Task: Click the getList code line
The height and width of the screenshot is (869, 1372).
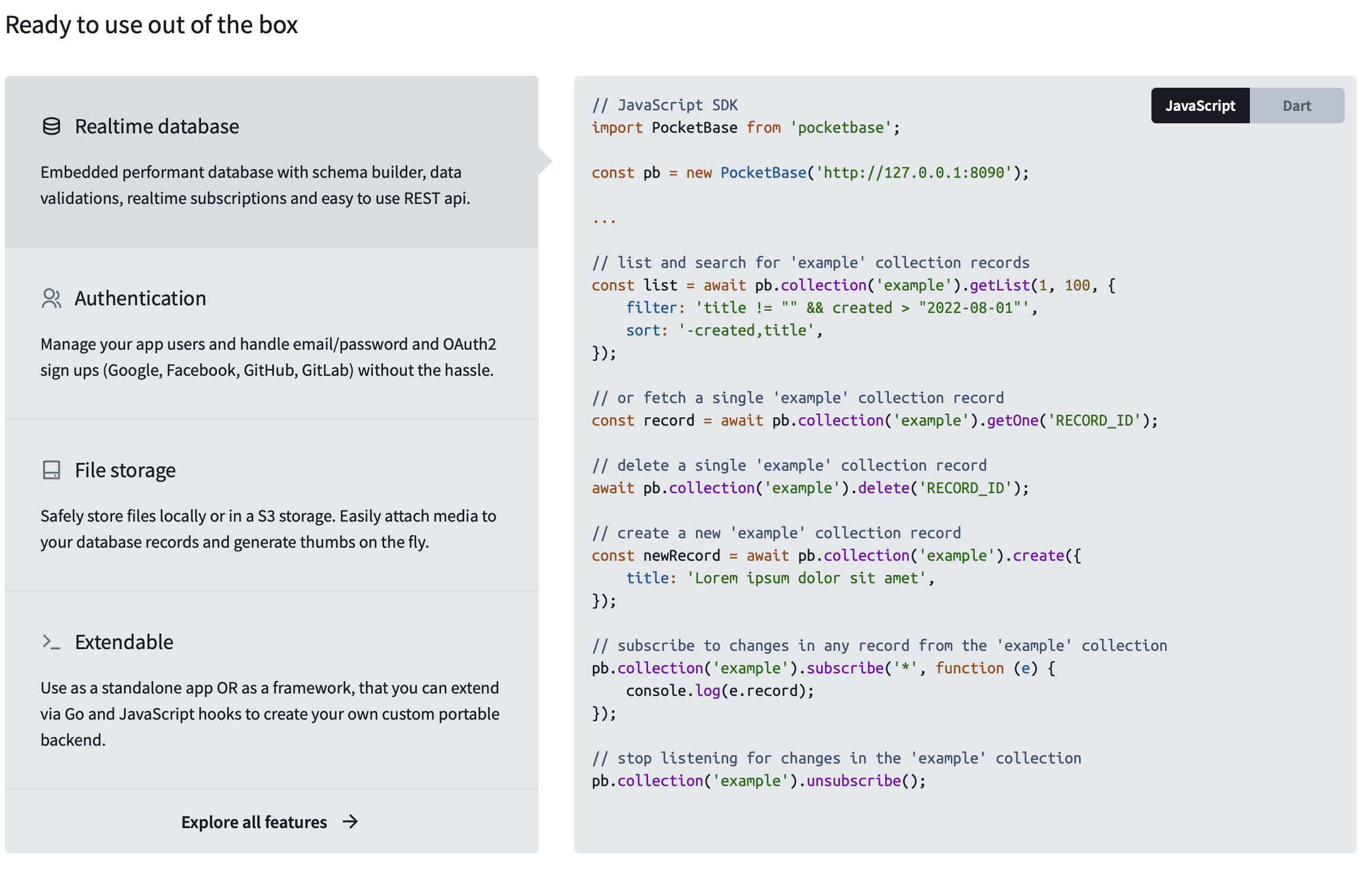Action: [853, 285]
